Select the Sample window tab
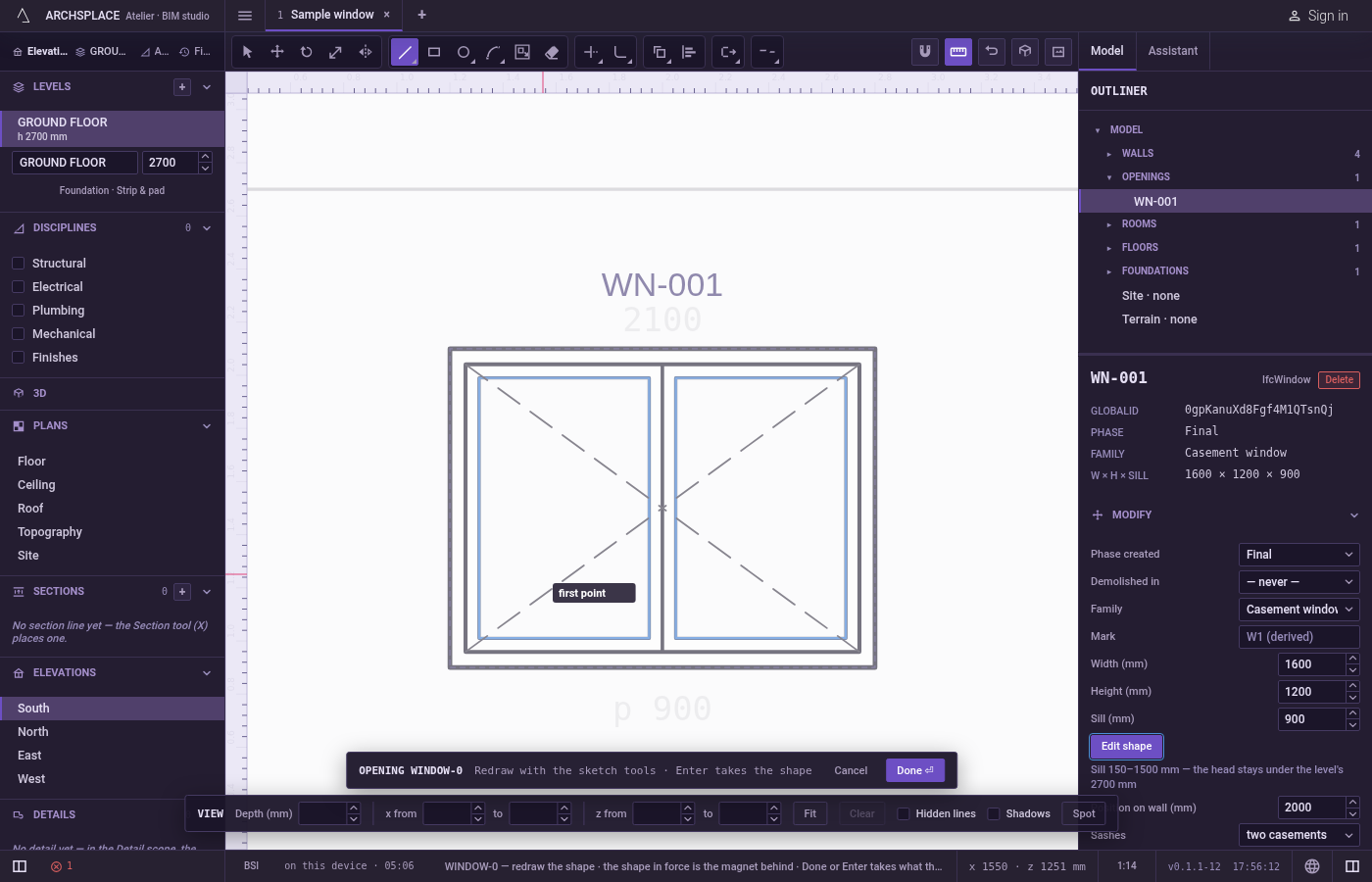Viewport: 1372px width, 882px height. [332, 15]
